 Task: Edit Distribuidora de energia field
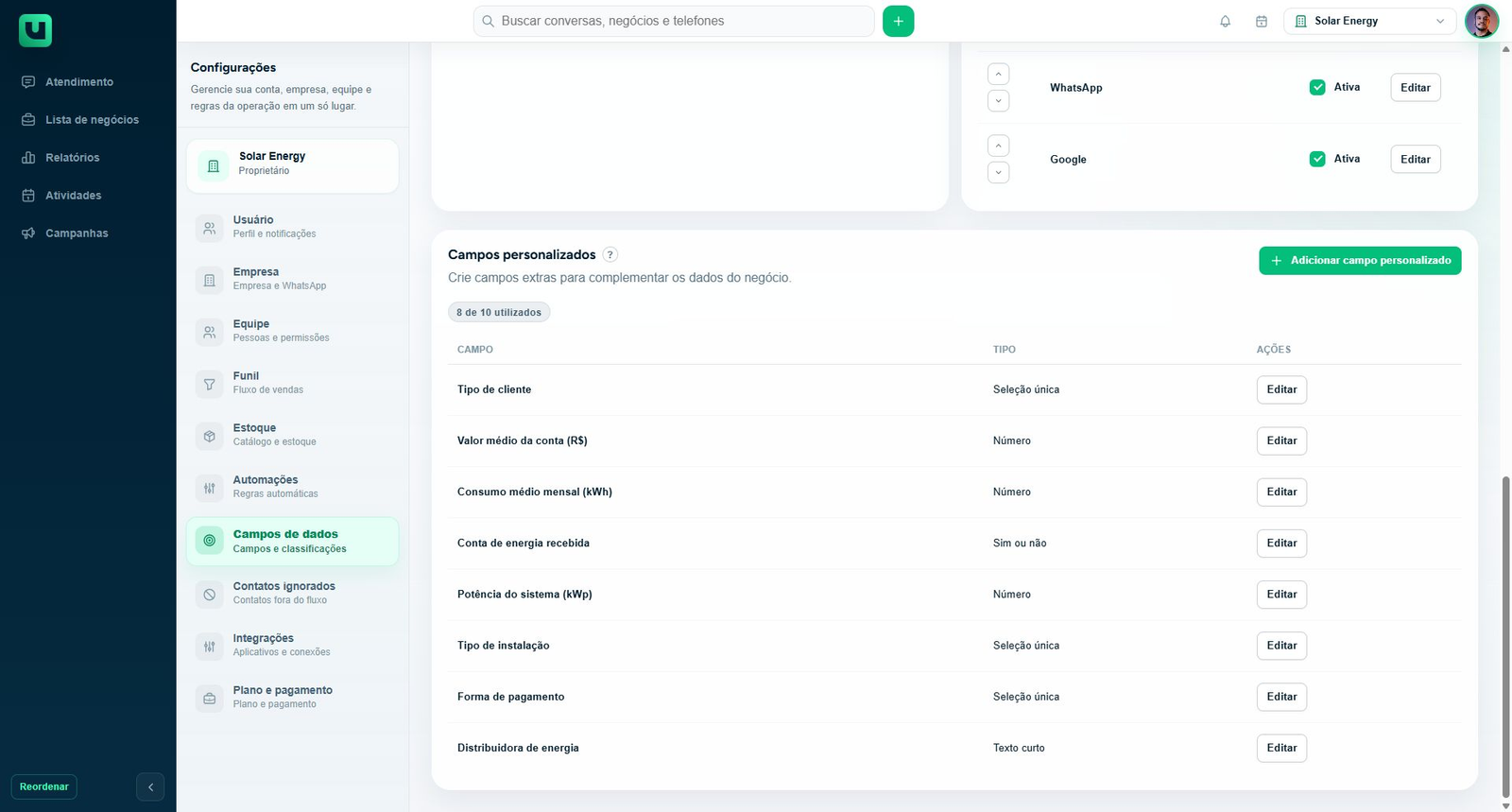tap(1281, 748)
